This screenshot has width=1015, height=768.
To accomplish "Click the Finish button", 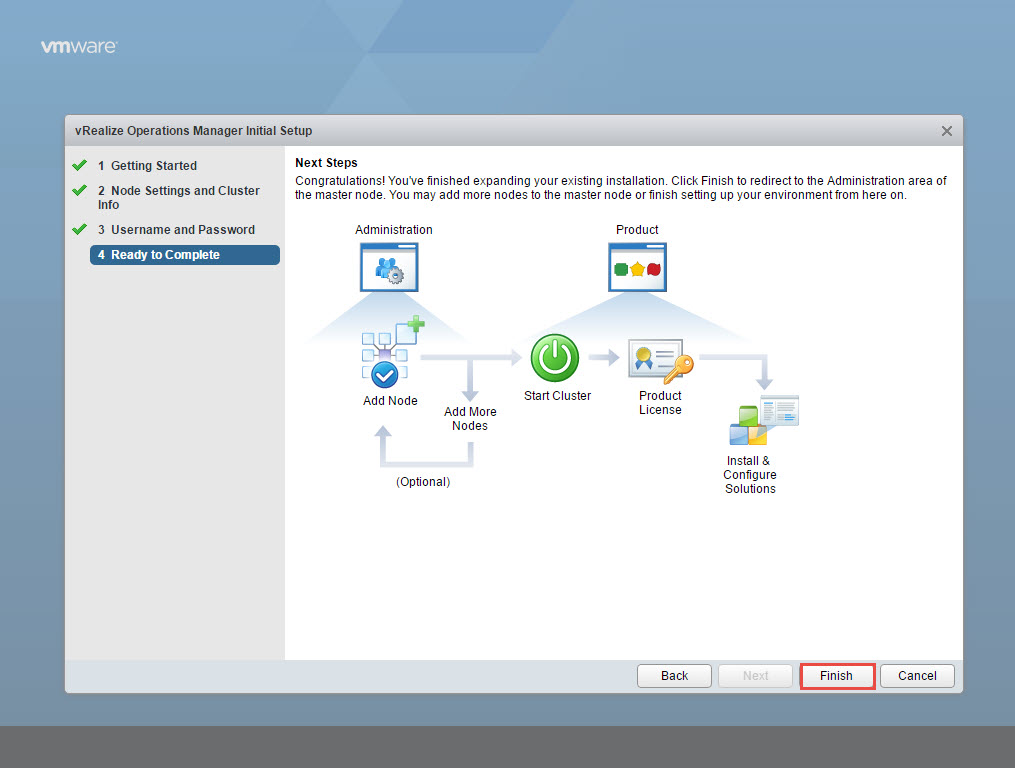I will (837, 675).
